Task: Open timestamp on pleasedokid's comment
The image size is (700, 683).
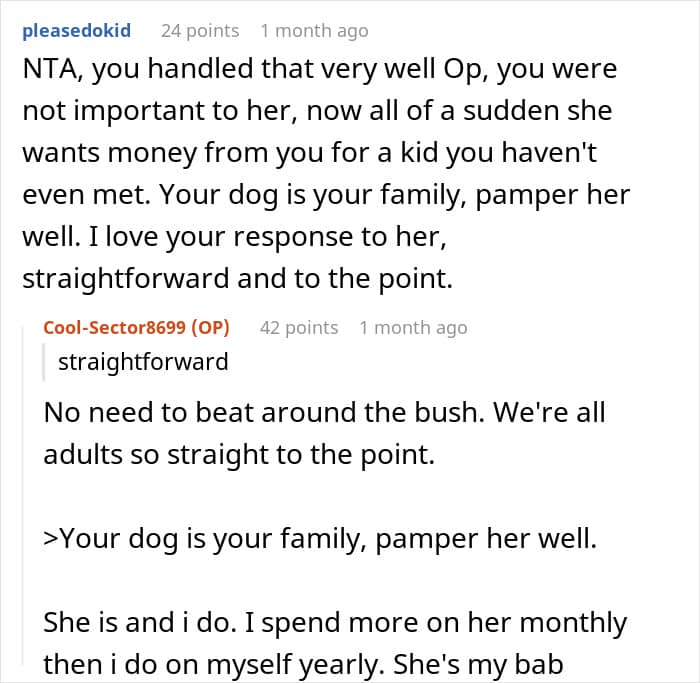Action: pos(314,31)
